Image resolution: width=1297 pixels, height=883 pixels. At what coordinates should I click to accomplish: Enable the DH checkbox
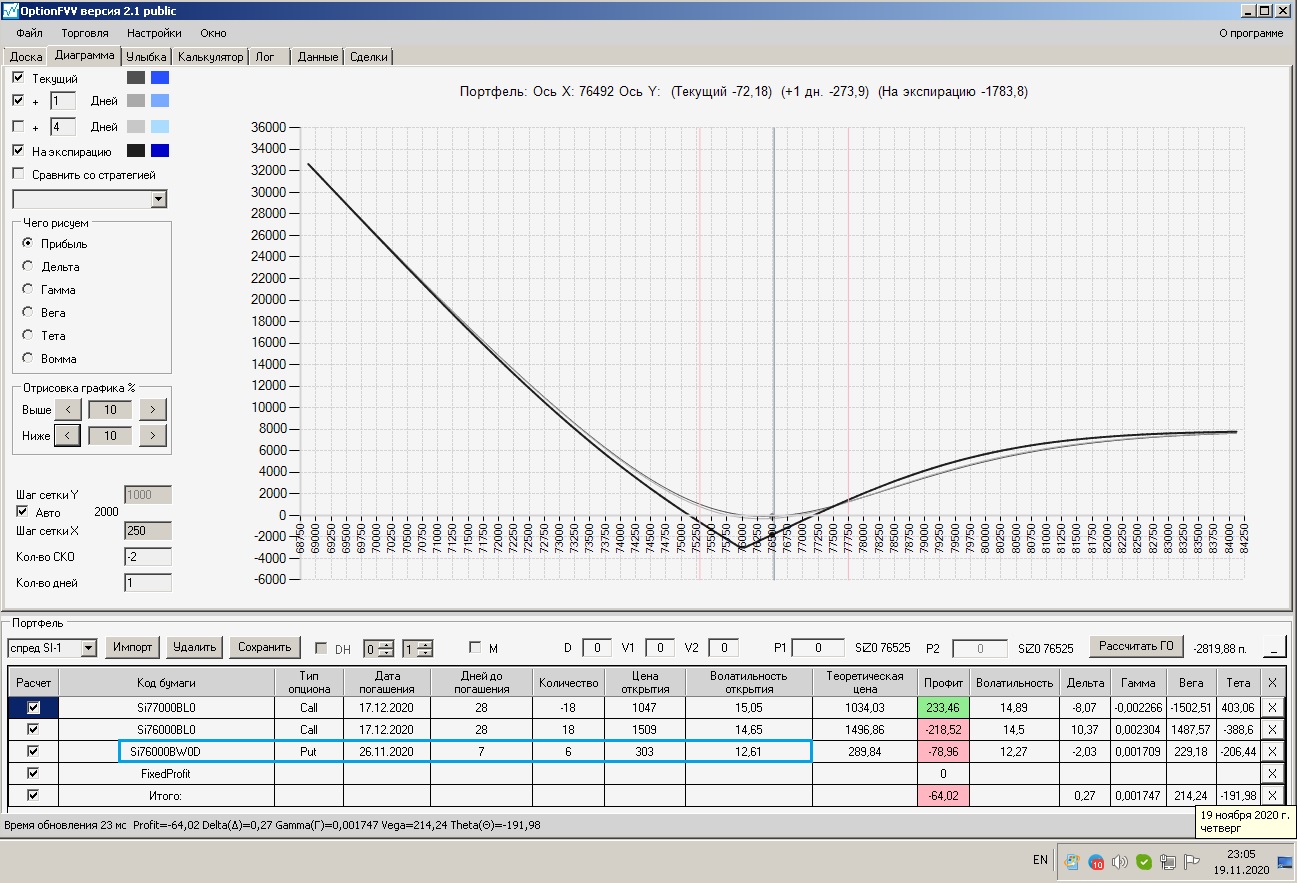(x=321, y=648)
